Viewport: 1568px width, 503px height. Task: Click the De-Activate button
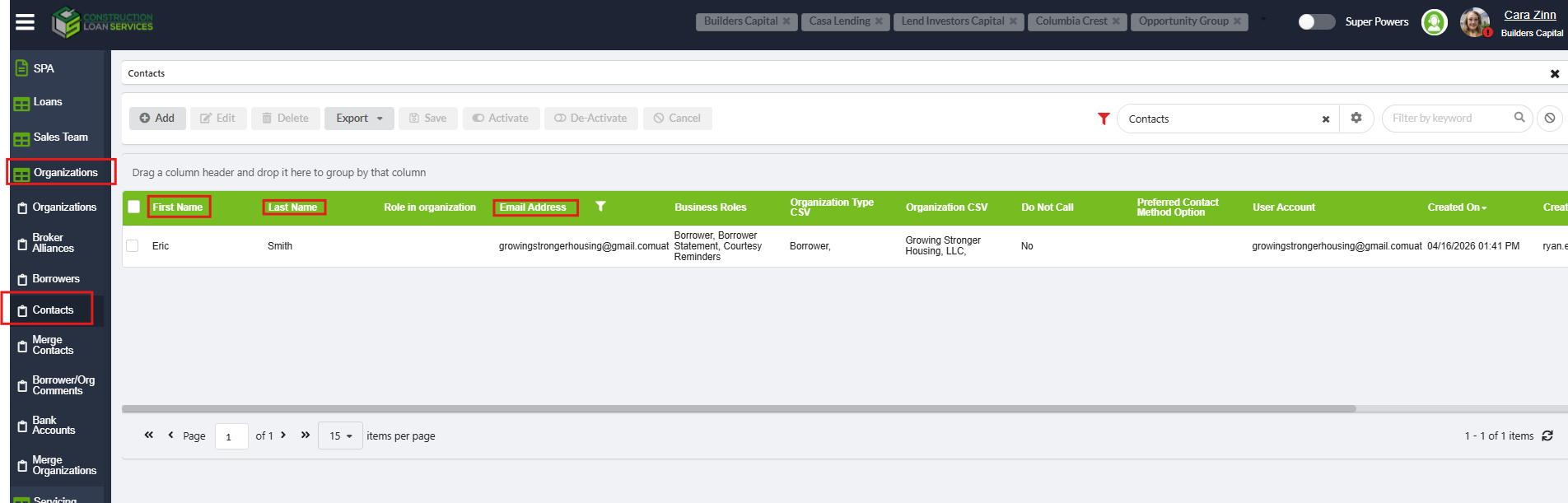591,119
